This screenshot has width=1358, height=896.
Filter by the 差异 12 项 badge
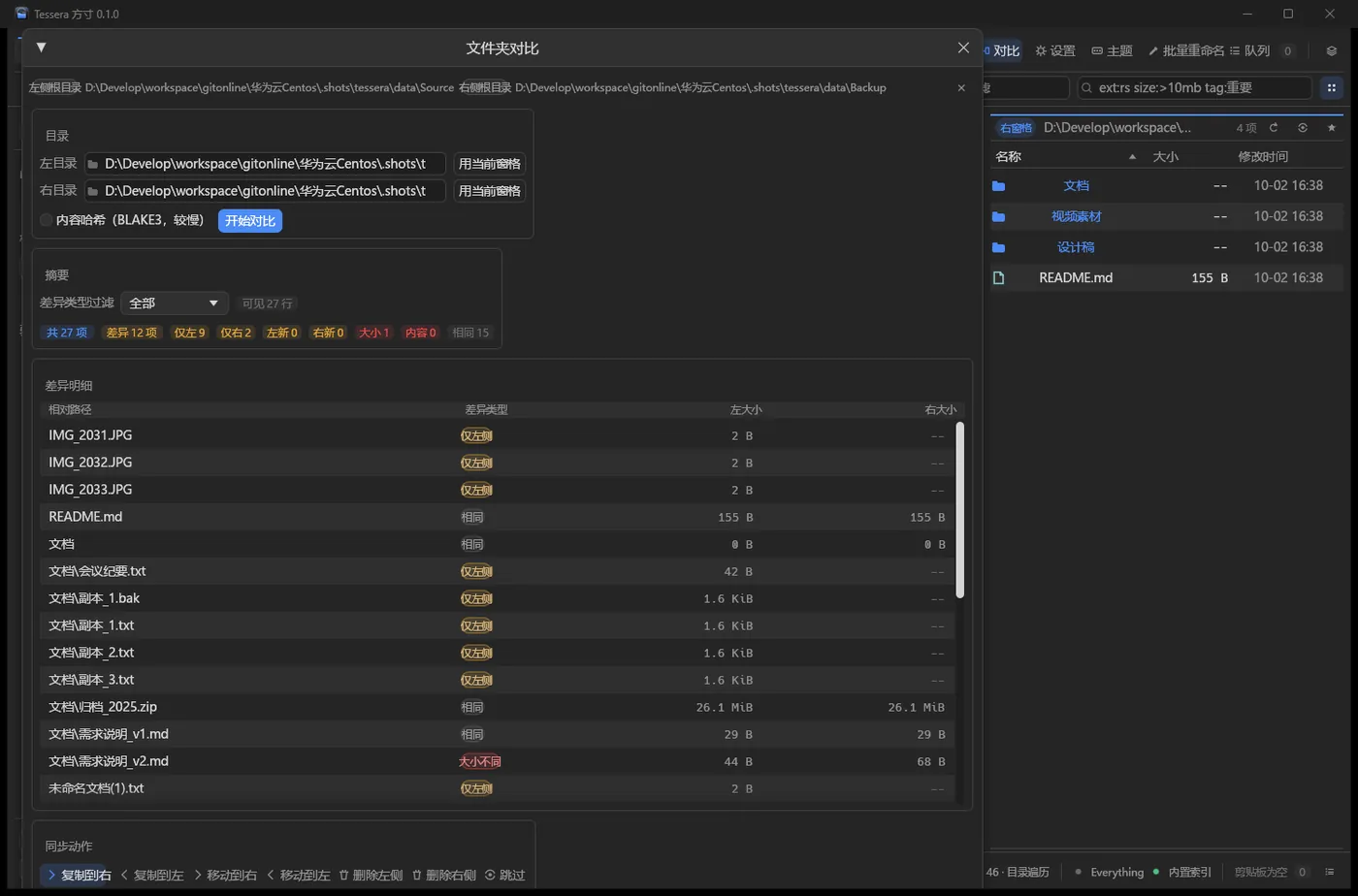point(132,333)
